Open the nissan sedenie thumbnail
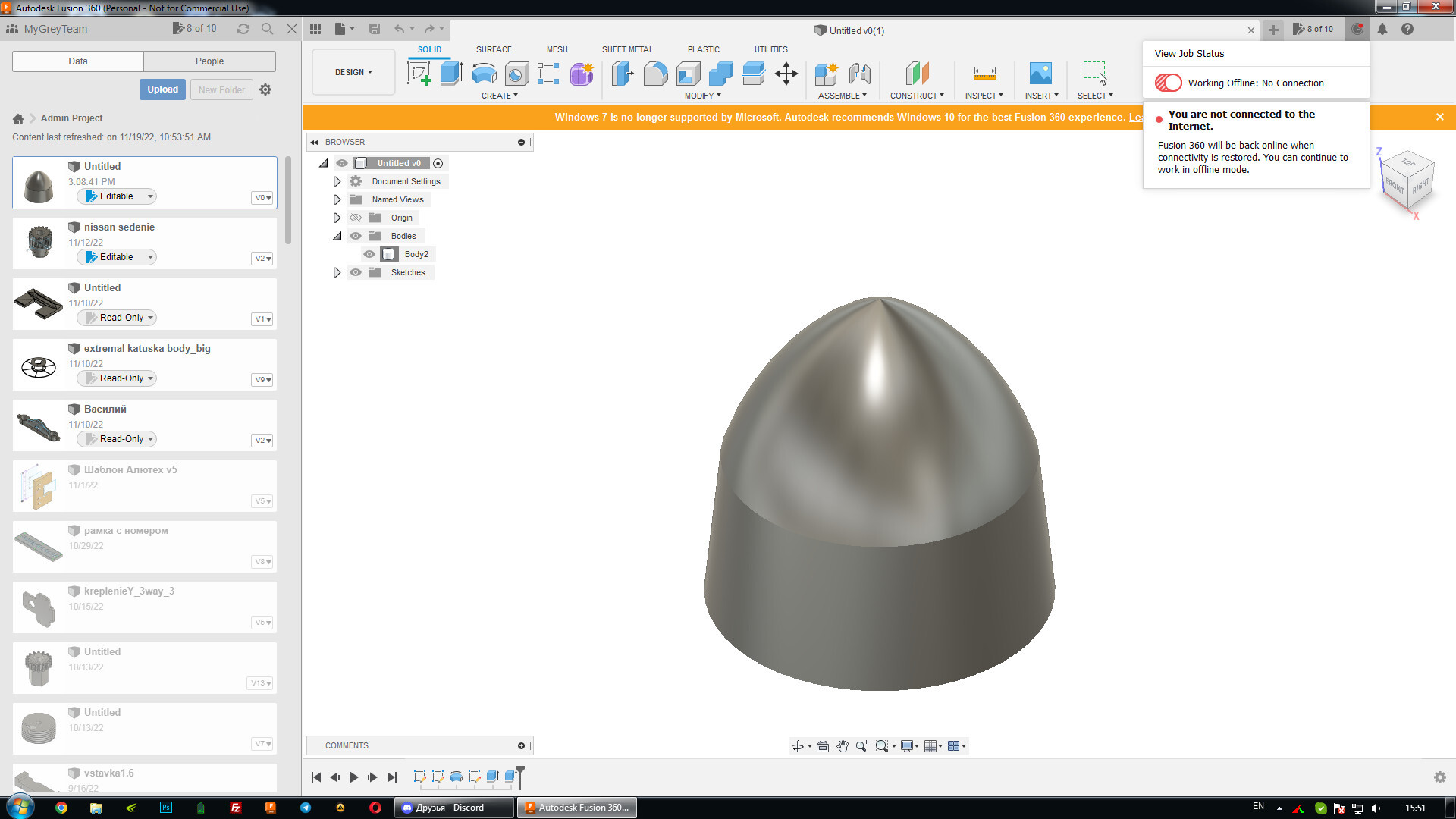This screenshot has width=1456, height=819. coord(39,243)
